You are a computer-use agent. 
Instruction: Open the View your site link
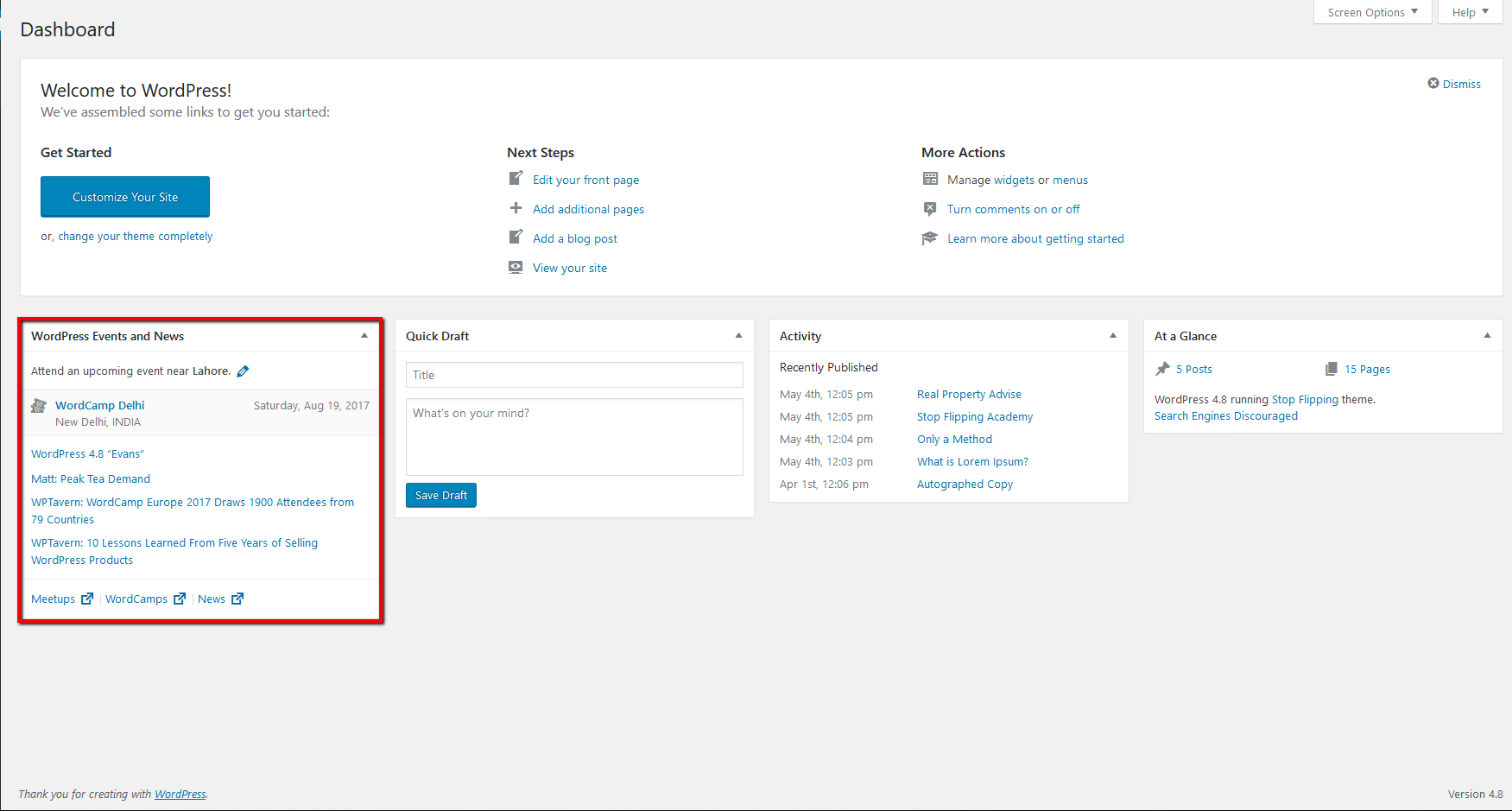click(570, 268)
